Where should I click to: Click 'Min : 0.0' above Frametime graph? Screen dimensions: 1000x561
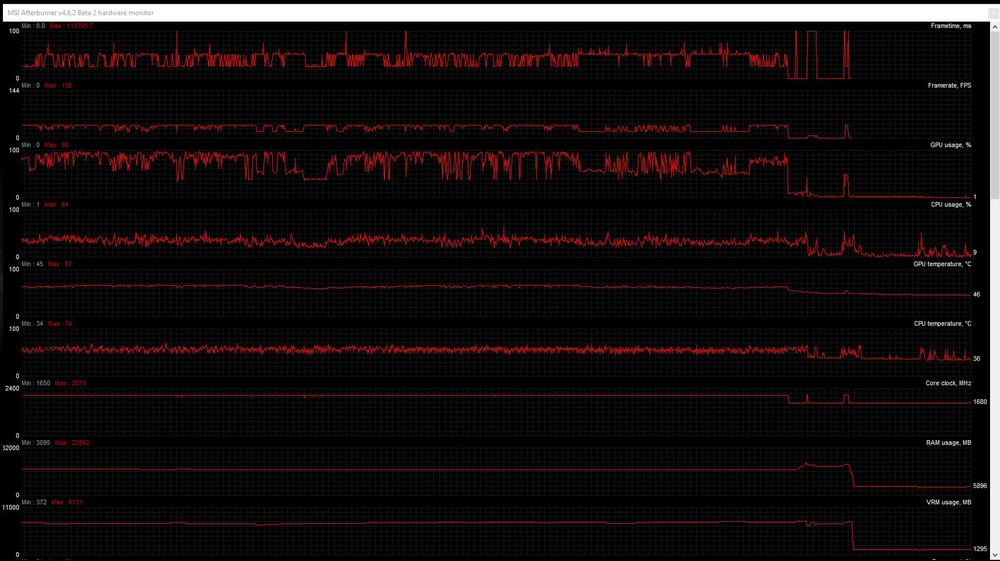[x=33, y=26]
